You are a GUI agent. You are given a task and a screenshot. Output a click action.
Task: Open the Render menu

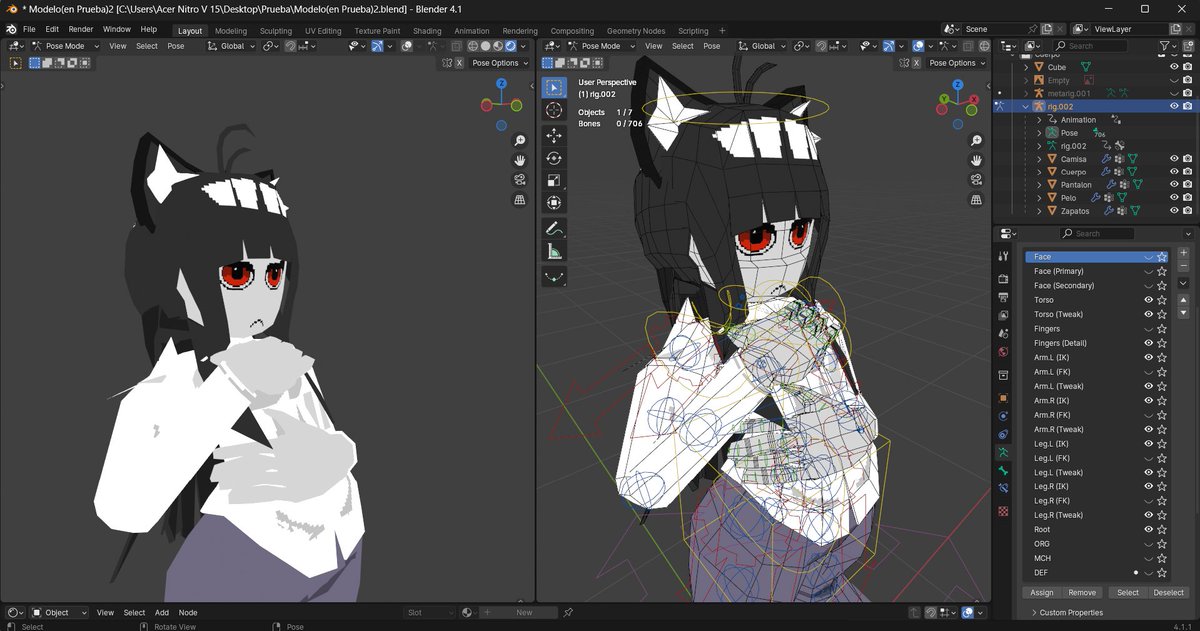(81, 29)
